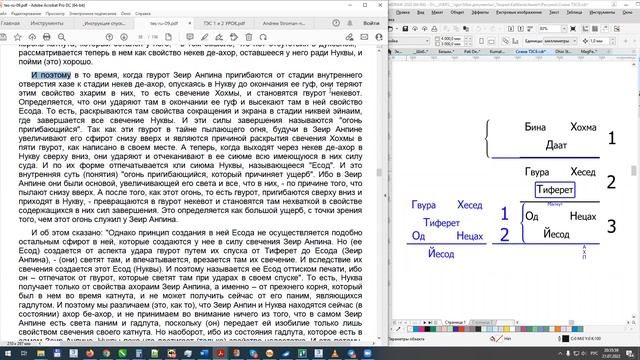The image size is (640, 360).
Task: Open CorelDRAW zoom level dropdown
Action: (x=564, y=29)
